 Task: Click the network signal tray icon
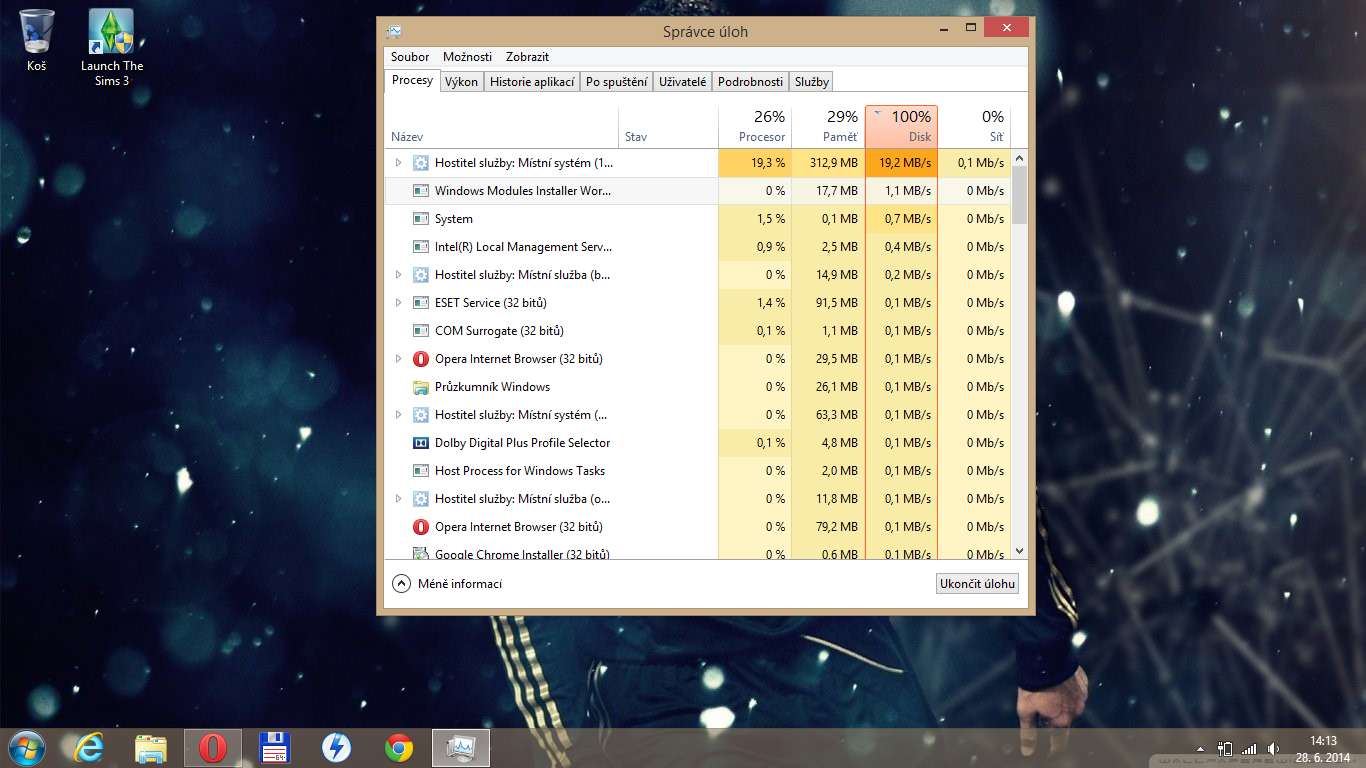[1248, 748]
